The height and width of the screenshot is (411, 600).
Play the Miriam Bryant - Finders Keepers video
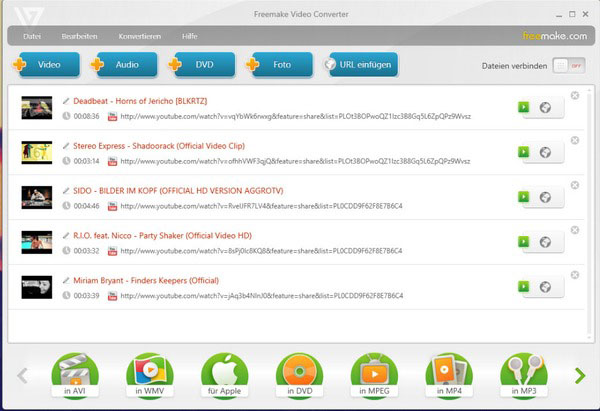tap(523, 286)
